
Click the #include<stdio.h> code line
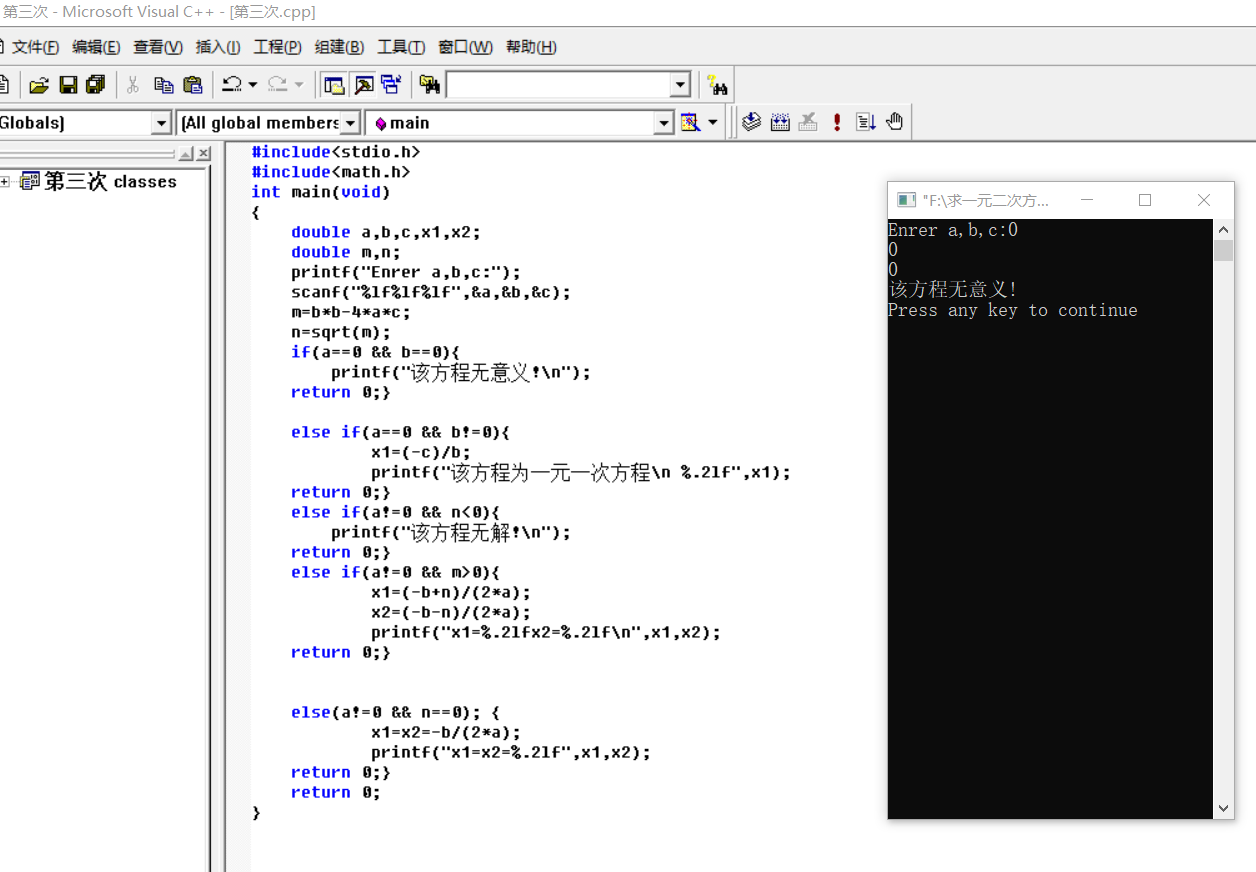point(336,152)
